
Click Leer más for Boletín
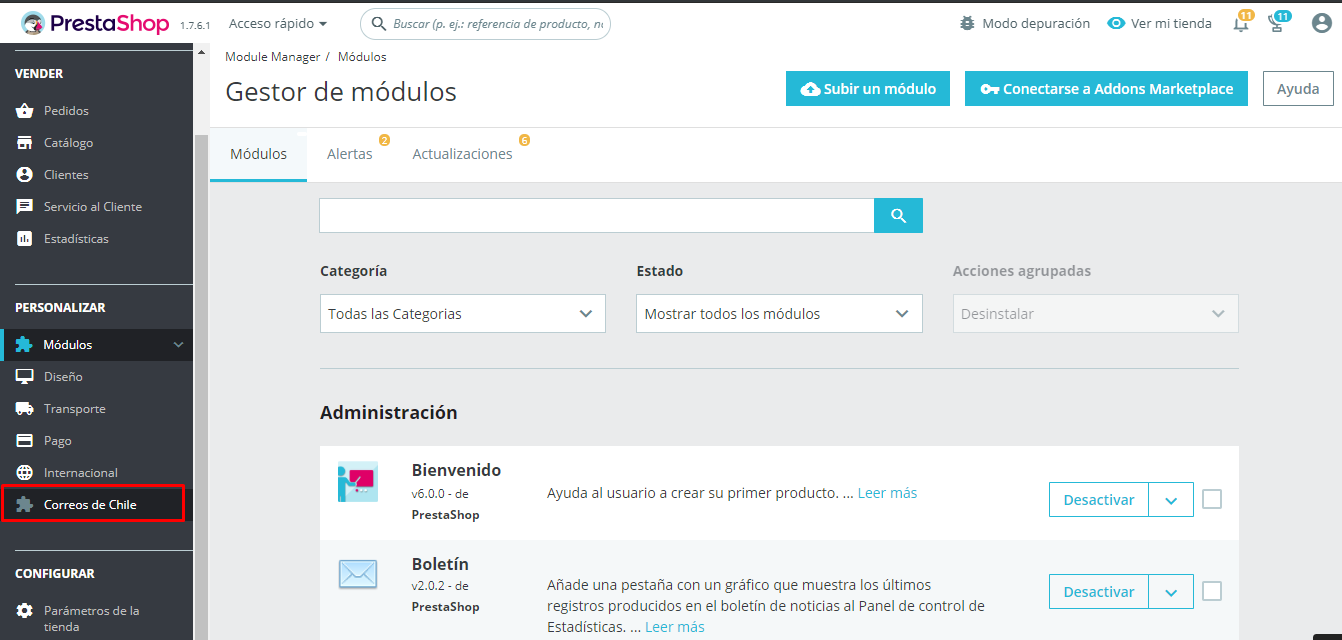click(x=675, y=627)
